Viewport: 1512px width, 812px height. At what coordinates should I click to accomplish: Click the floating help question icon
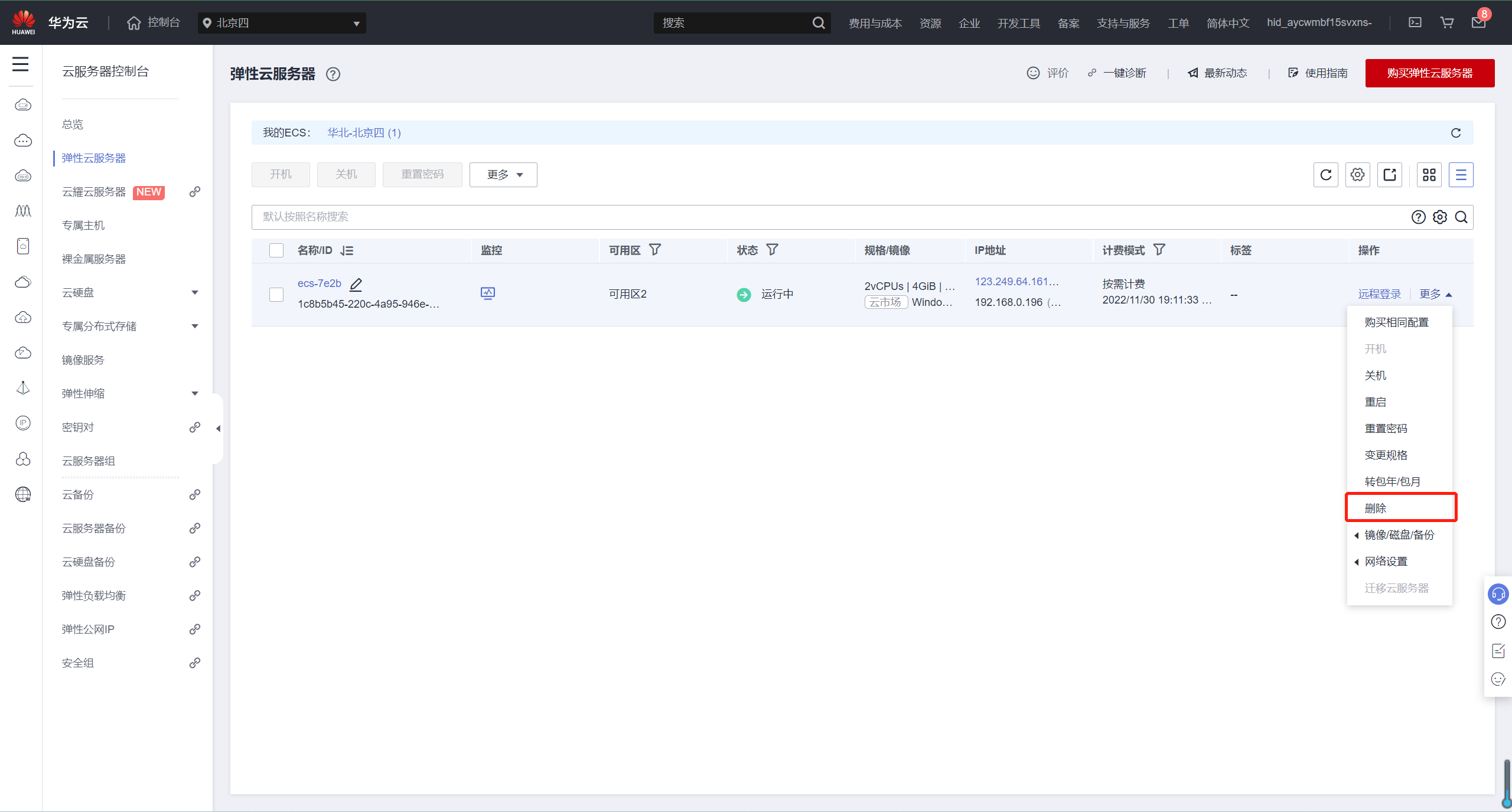1498,622
